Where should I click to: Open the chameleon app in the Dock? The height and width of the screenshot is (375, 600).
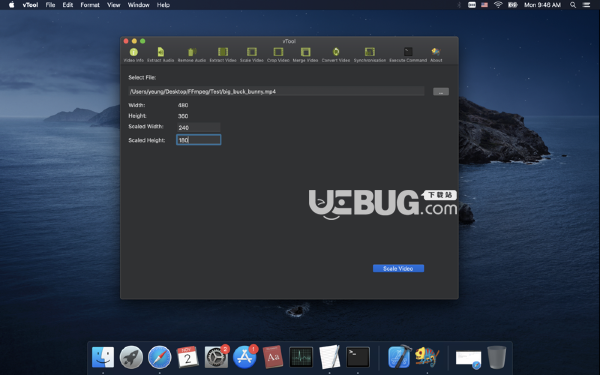click(427, 357)
